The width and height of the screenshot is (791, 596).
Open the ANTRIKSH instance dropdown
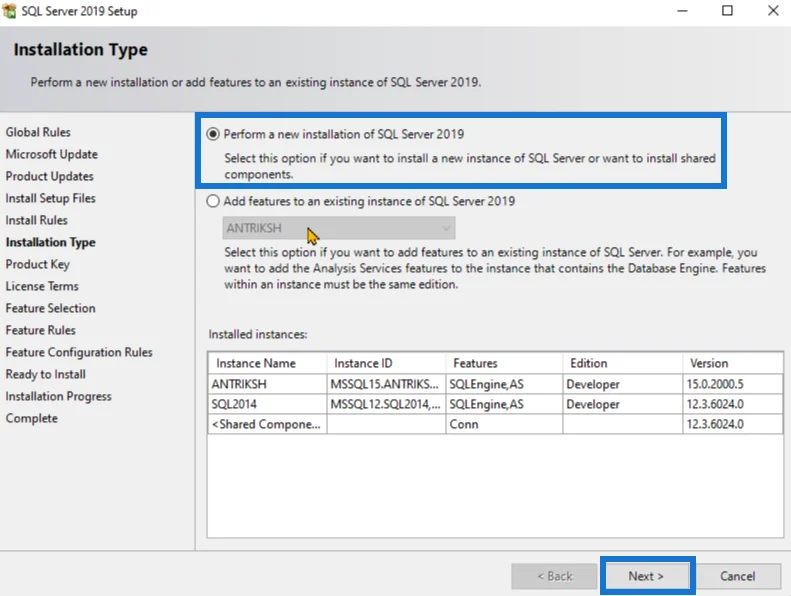pyautogui.click(x=338, y=228)
